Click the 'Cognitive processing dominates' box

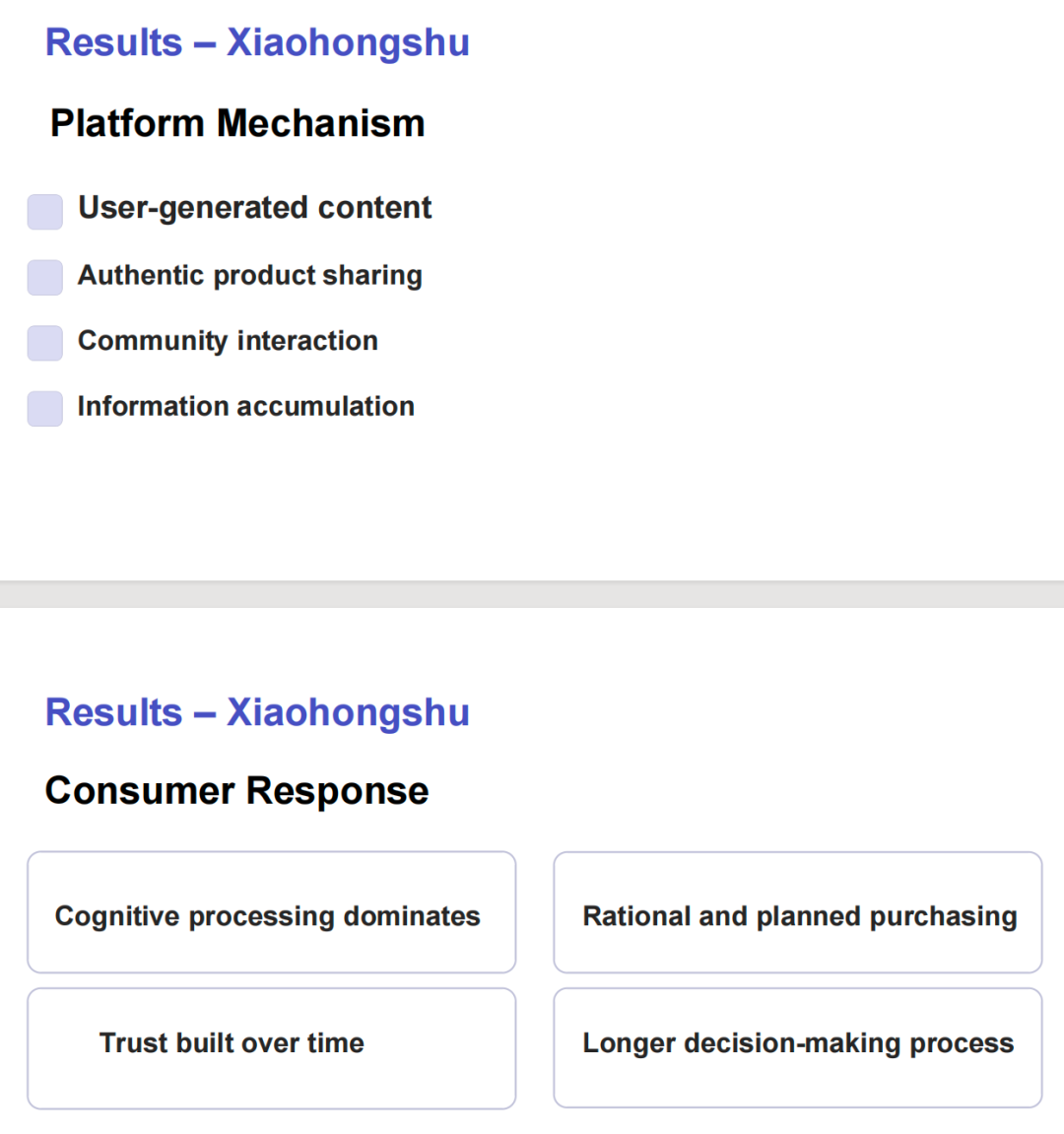[271, 912]
